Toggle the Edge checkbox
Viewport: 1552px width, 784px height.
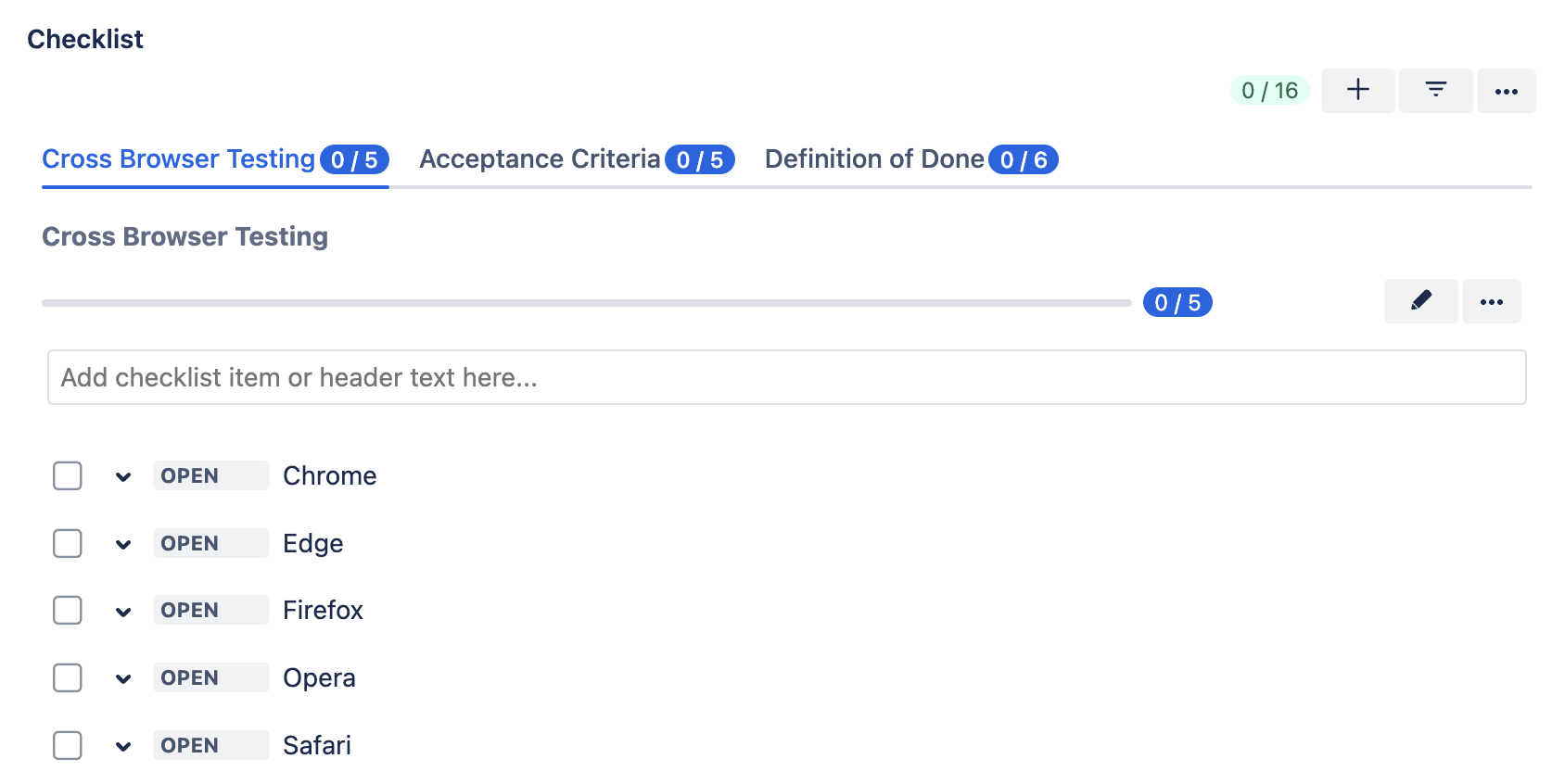pos(68,543)
